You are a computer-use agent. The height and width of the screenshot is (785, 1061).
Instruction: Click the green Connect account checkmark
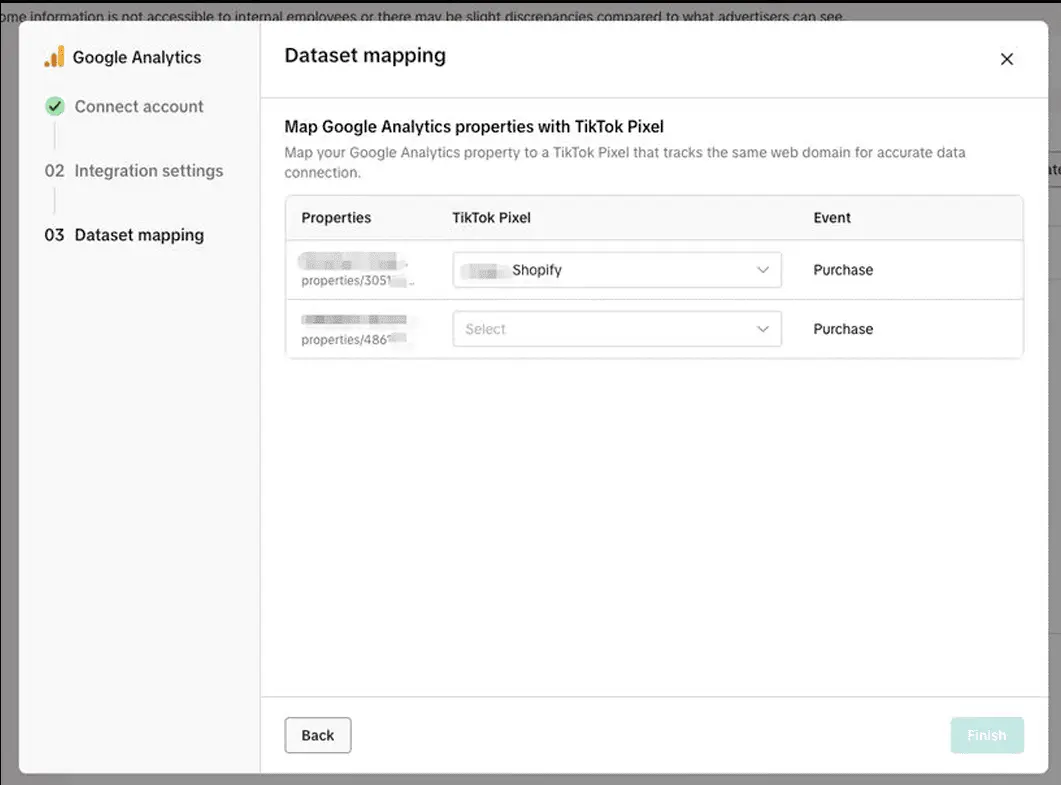pos(55,106)
